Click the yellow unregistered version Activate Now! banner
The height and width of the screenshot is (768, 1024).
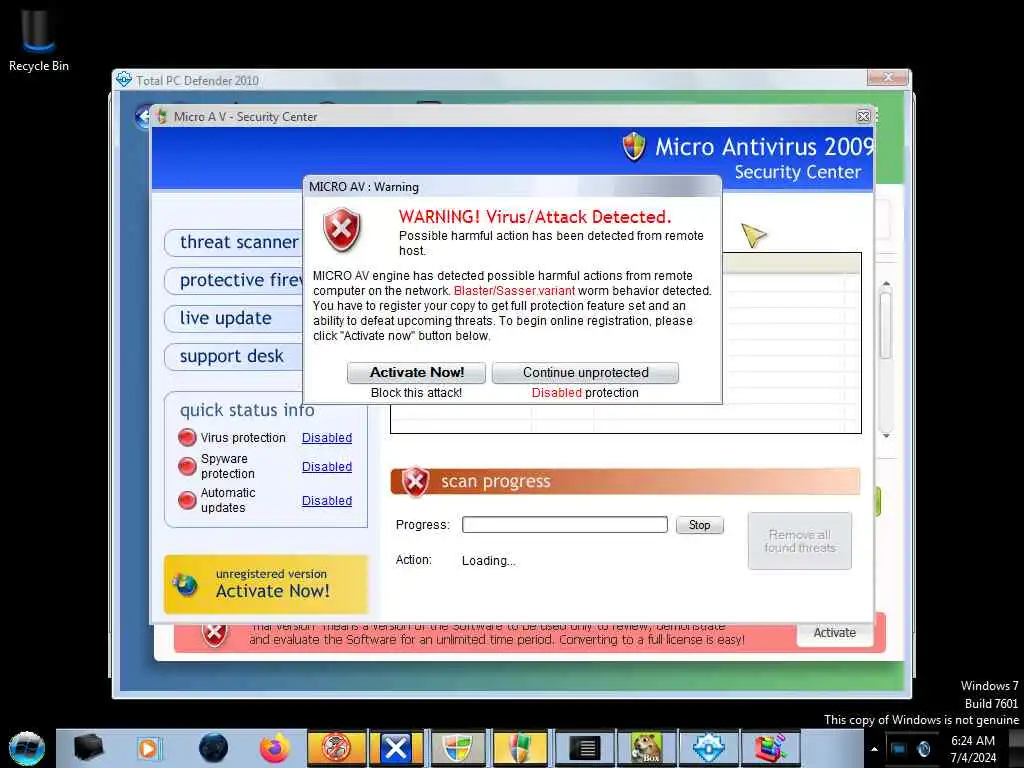(x=266, y=584)
